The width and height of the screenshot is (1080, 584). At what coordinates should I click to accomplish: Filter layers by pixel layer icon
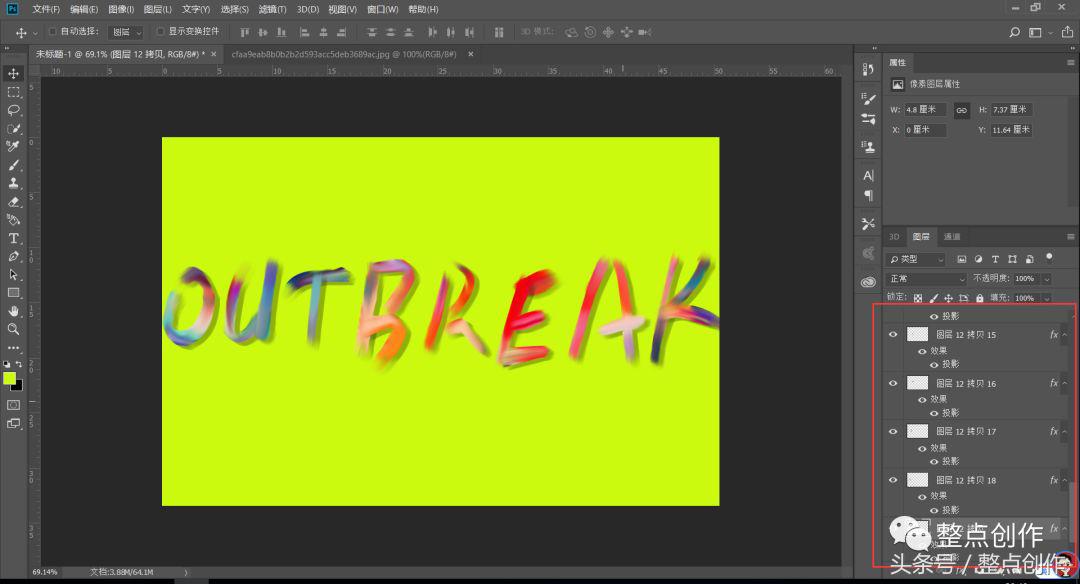point(962,259)
